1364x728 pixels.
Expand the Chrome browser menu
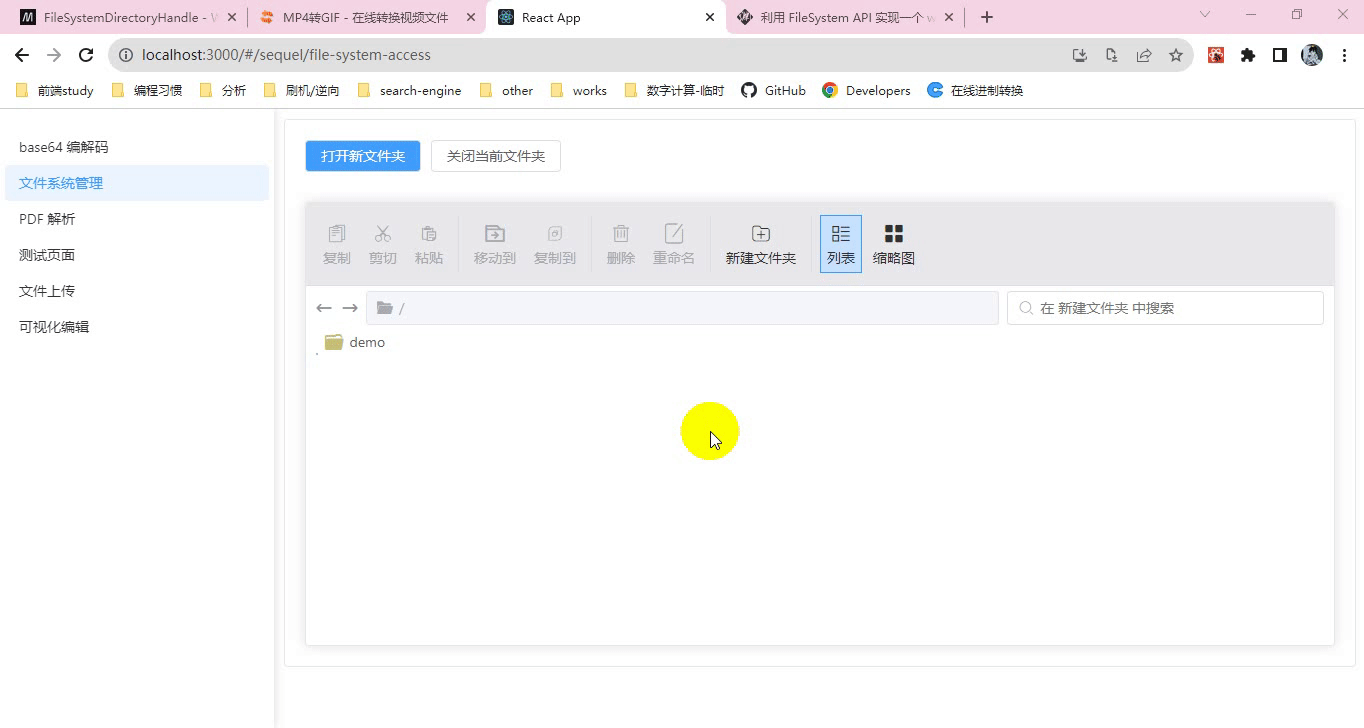point(1344,55)
